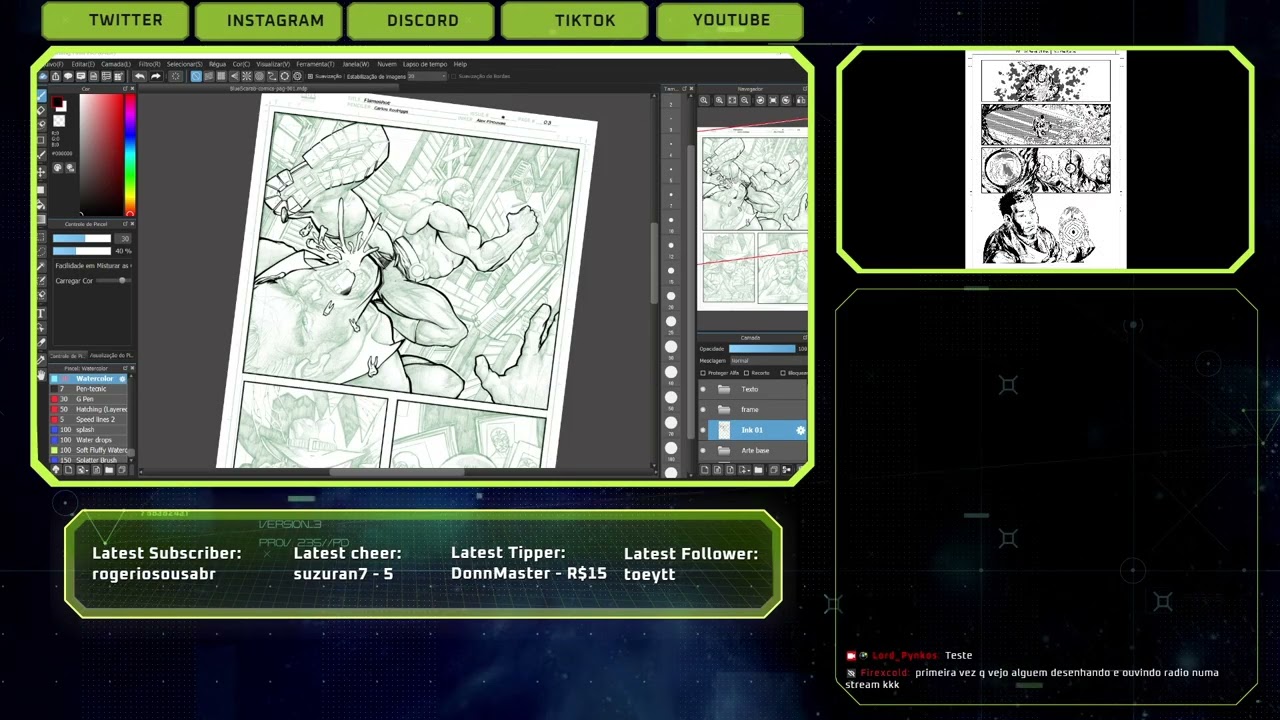This screenshot has width=1280, height=720.
Task: Select the Gradient tool
Action: click(42, 219)
